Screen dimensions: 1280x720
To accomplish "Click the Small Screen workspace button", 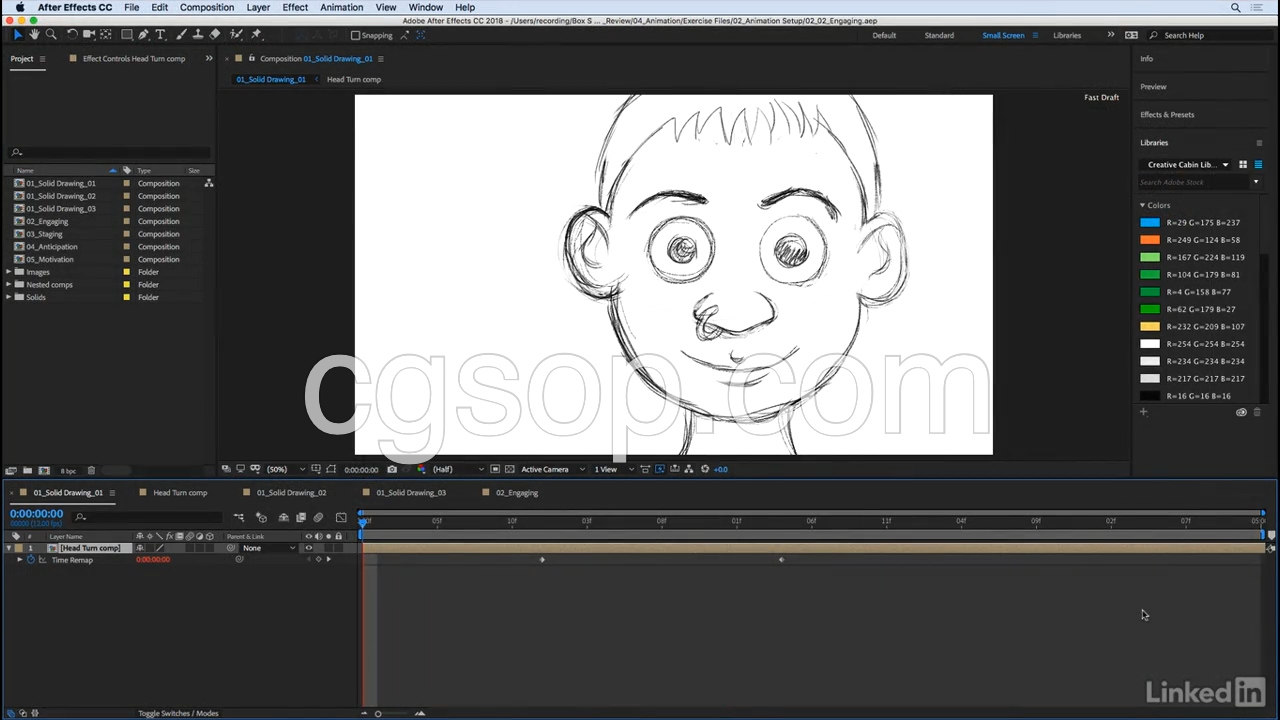I will (x=1003, y=35).
